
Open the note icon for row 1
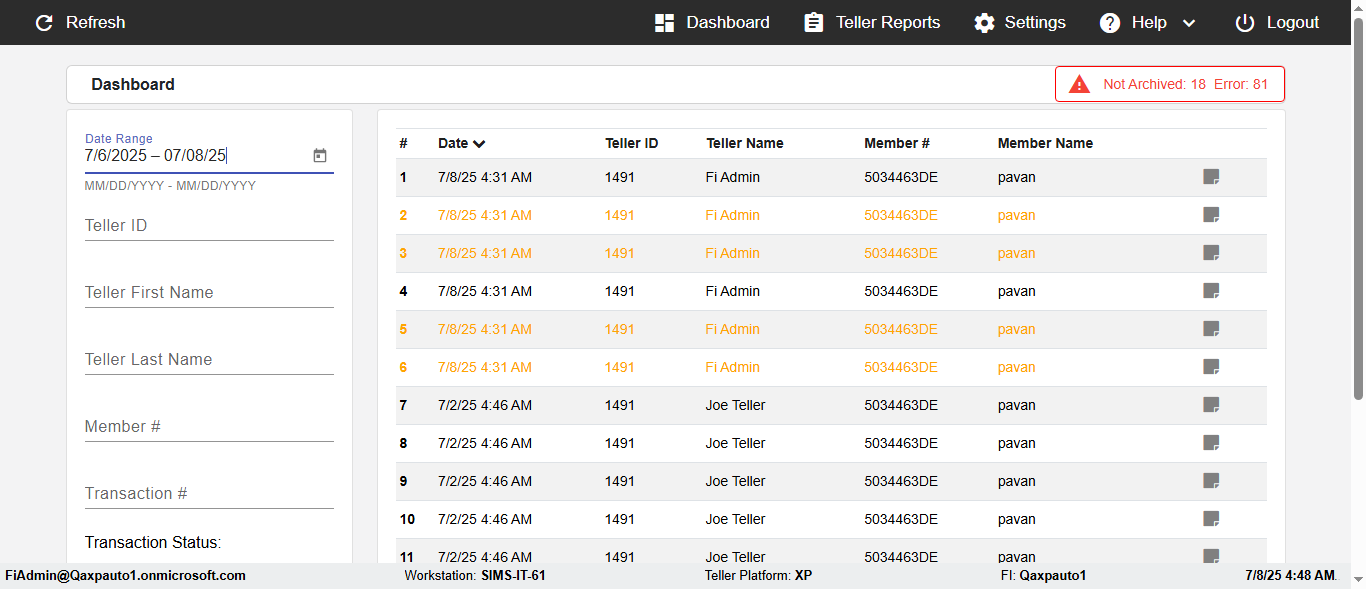tap(1211, 177)
